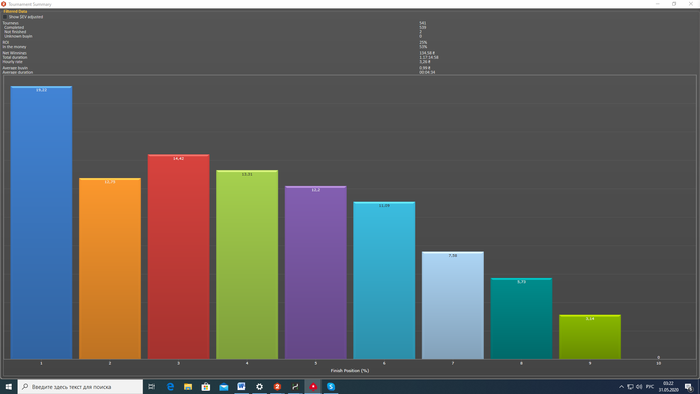
Task: Switch to the dark chart app in taskbar
Action: [x=295, y=386]
